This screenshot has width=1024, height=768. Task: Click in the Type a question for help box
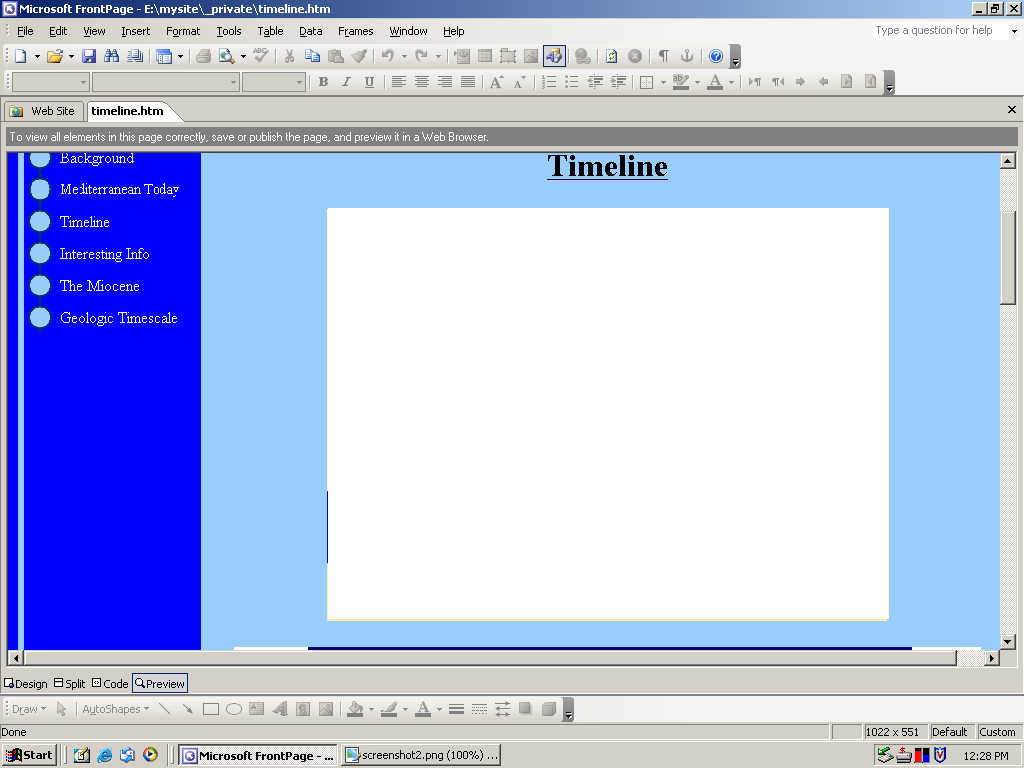point(940,30)
